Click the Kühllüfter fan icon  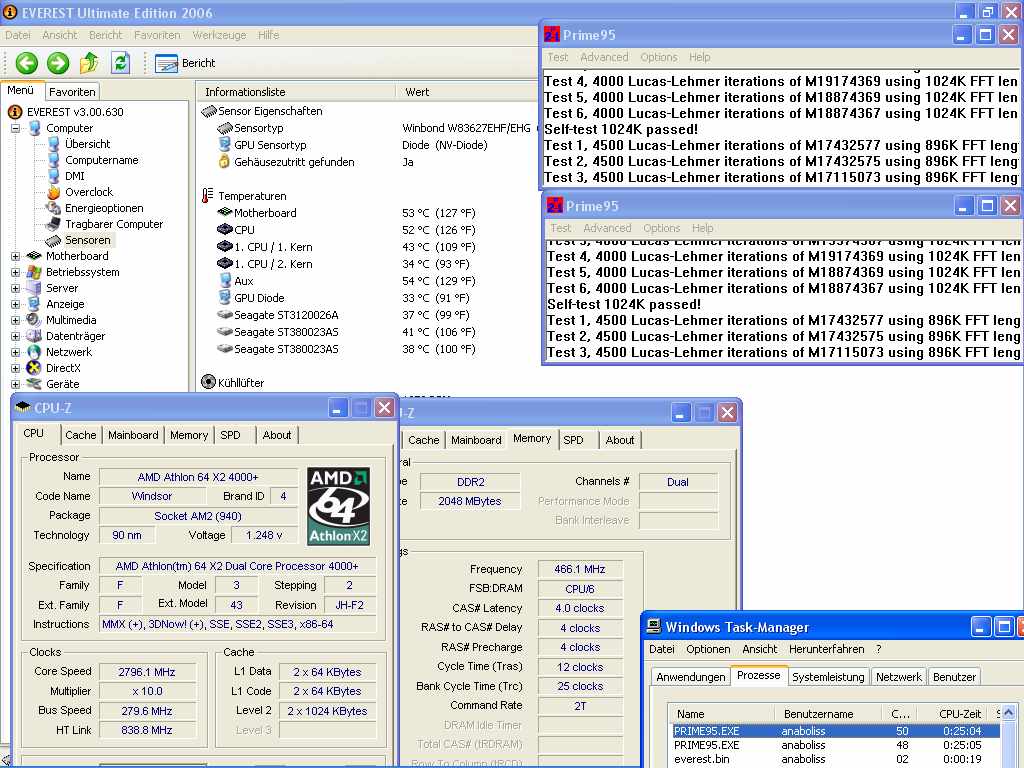point(208,382)
